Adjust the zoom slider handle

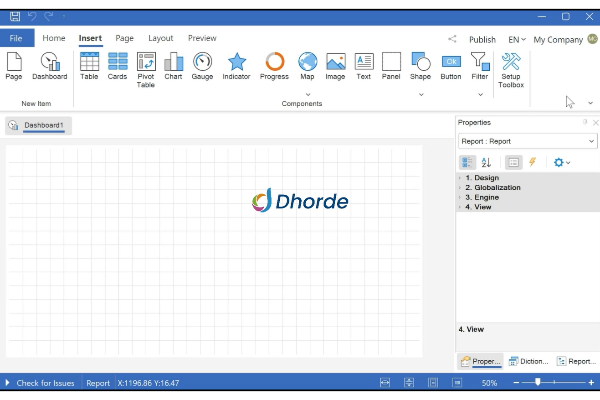click(538, 382)
